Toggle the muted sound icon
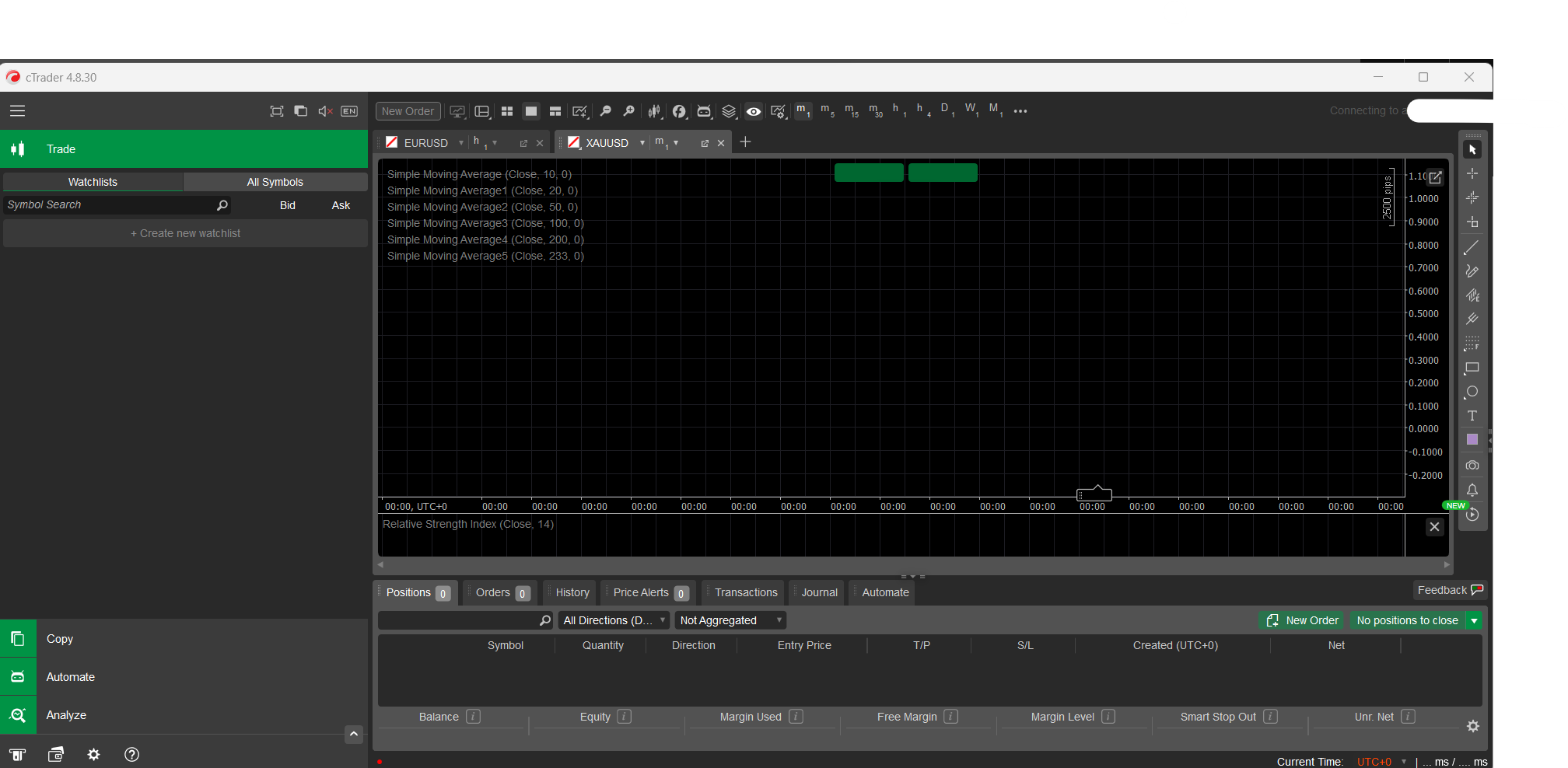The height and width of the screenshot is (768, 1568). click(325, 111)
